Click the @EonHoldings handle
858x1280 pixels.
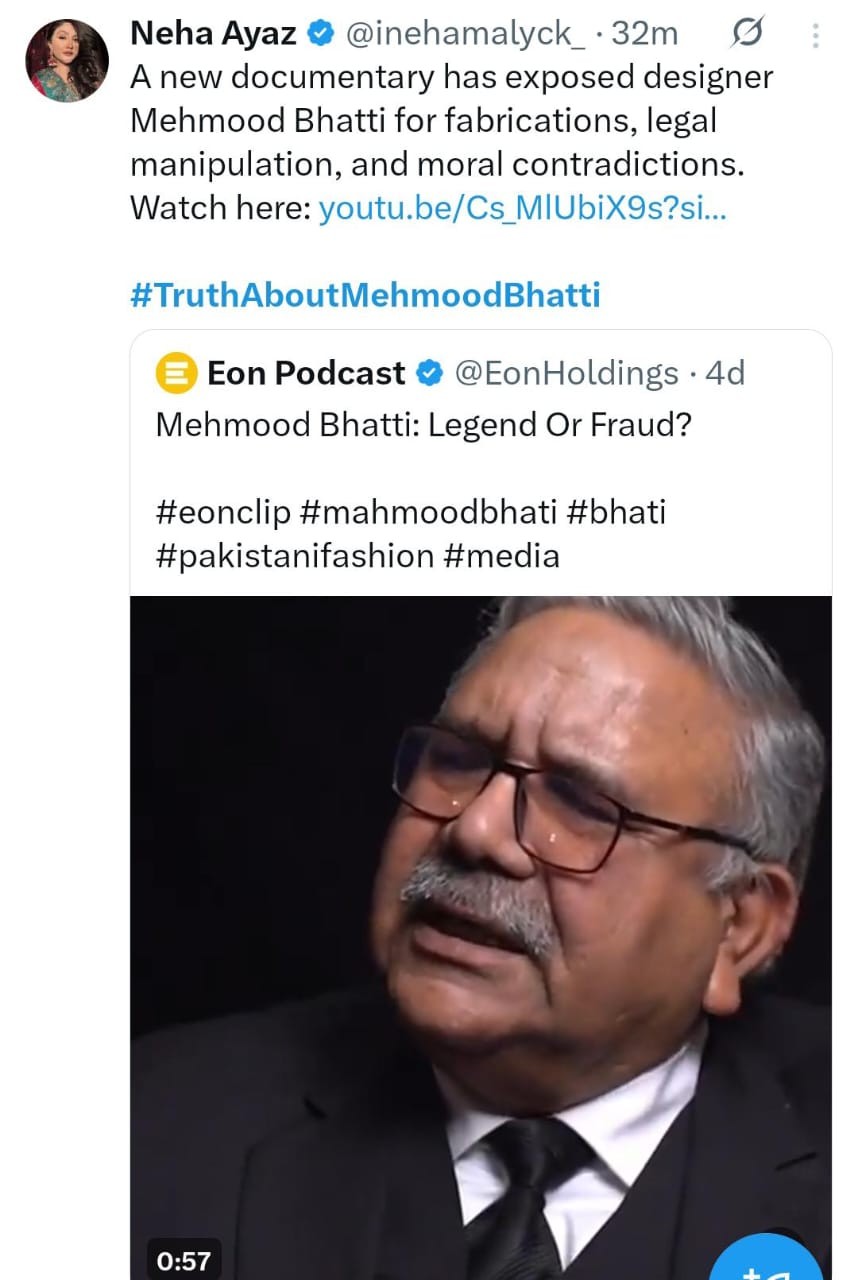click(x=566, y=374)
